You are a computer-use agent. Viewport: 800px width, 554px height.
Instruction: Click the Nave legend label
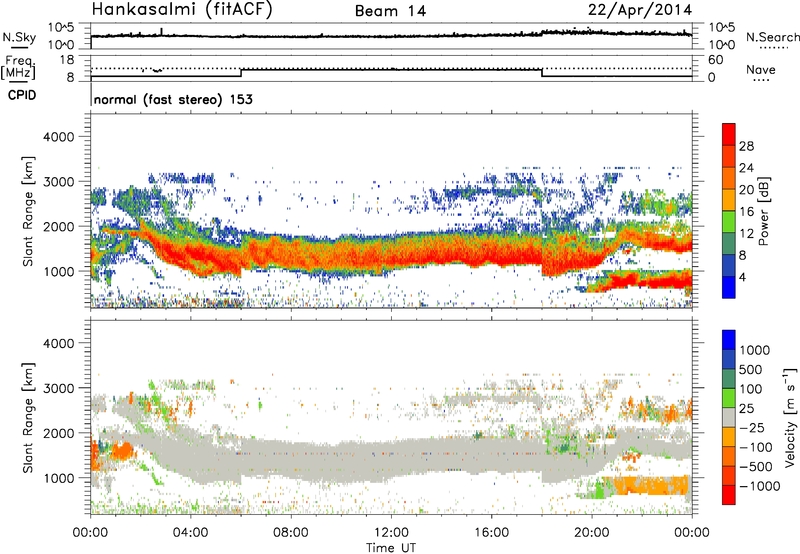pos(761,69)
